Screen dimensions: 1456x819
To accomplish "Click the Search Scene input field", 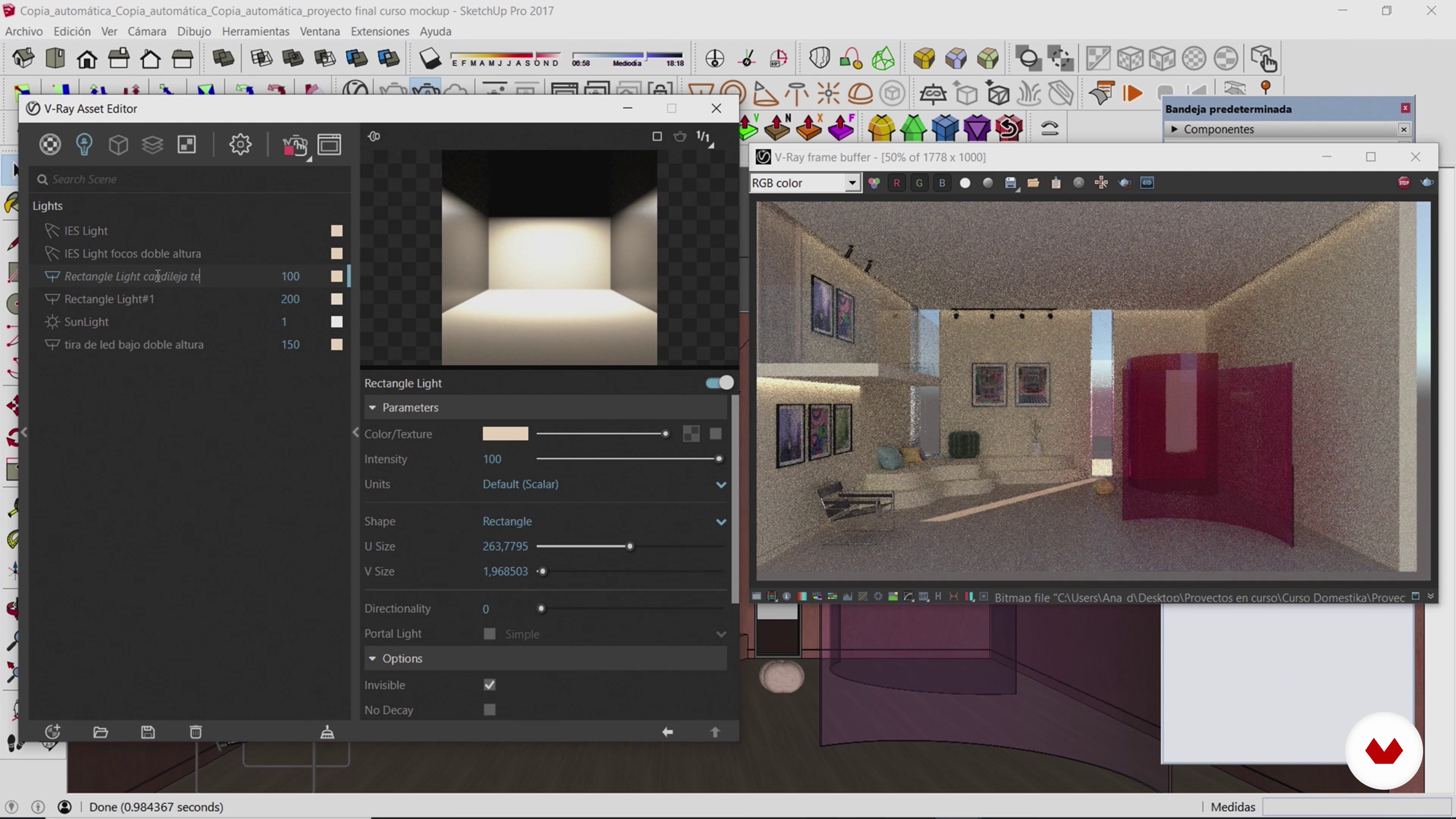I will [x=189, y=179].
